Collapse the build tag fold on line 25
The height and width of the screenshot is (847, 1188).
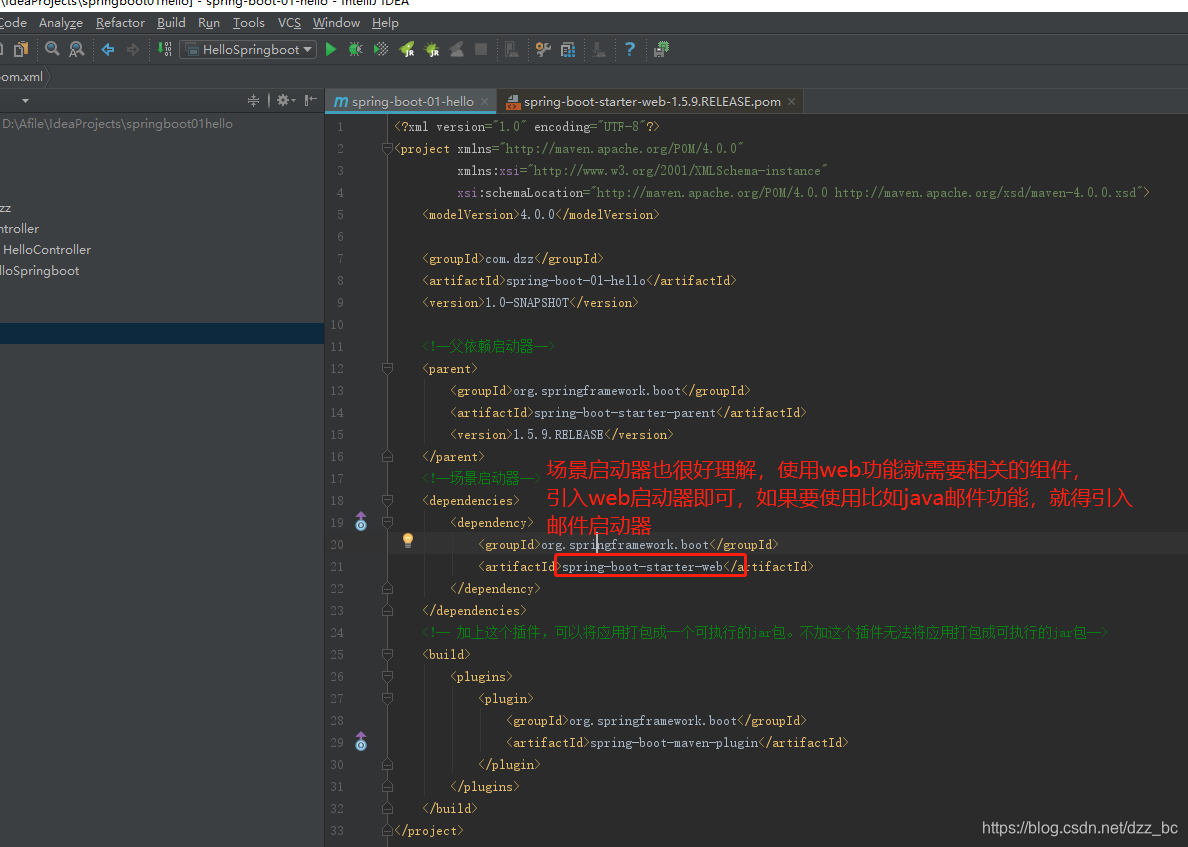387,654
